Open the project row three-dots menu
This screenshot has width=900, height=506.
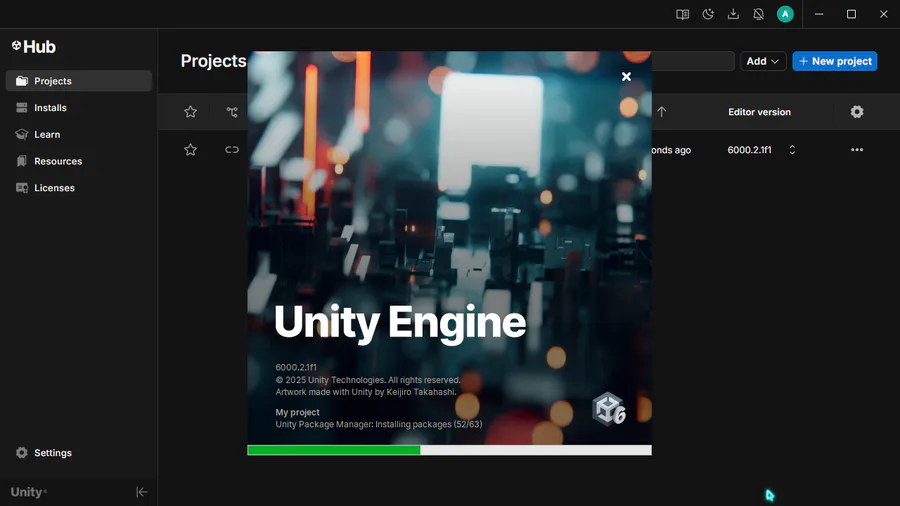(857, 150)
